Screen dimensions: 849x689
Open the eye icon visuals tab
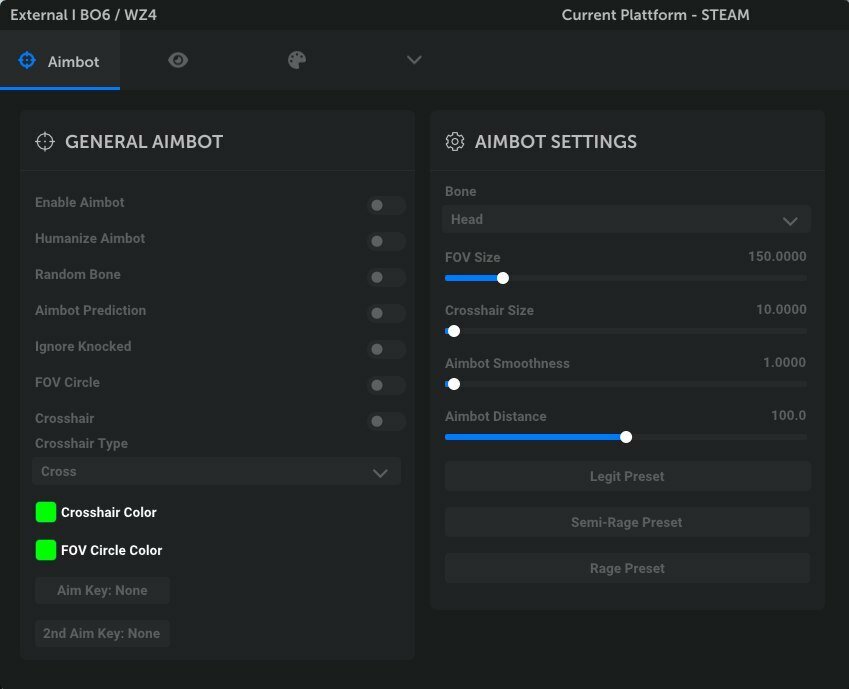point(178,60)
